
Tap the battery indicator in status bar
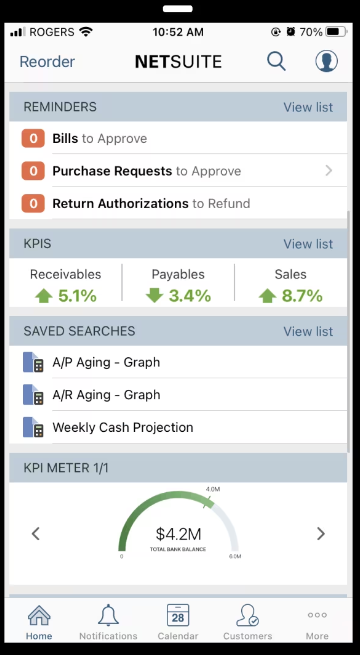click(337, 32)
